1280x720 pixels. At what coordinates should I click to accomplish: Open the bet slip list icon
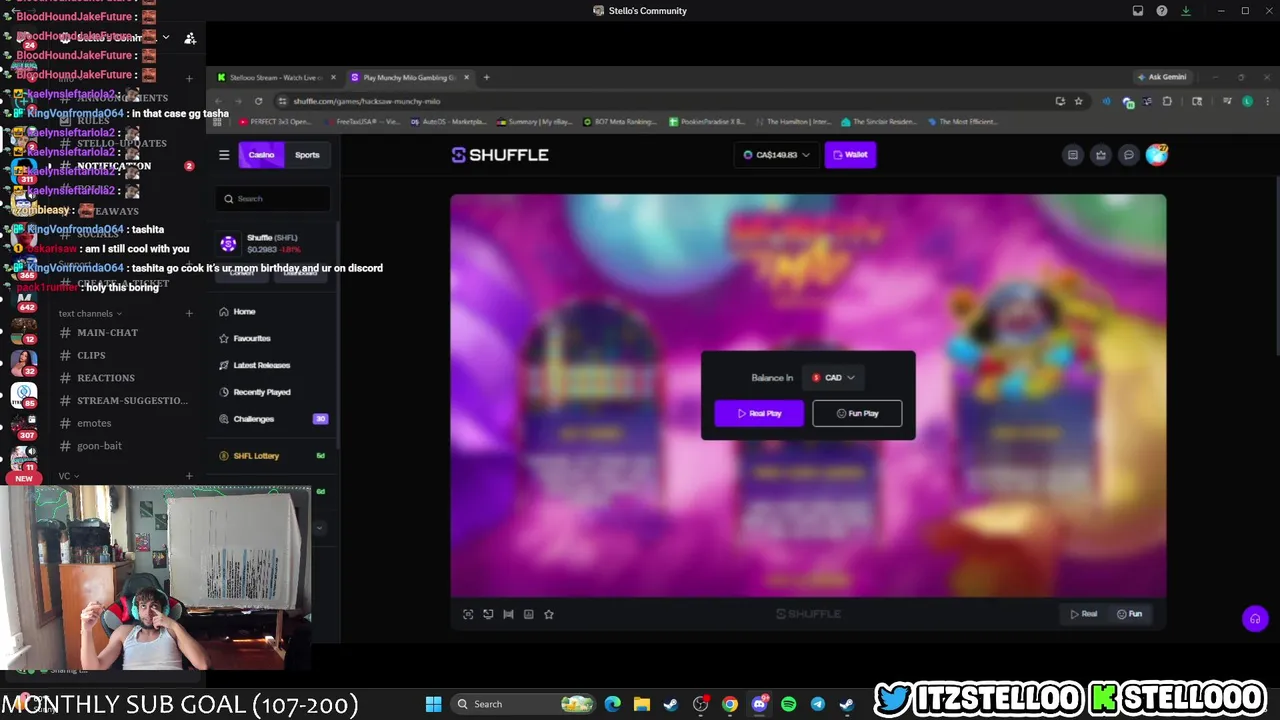[x=1073, y=155]
